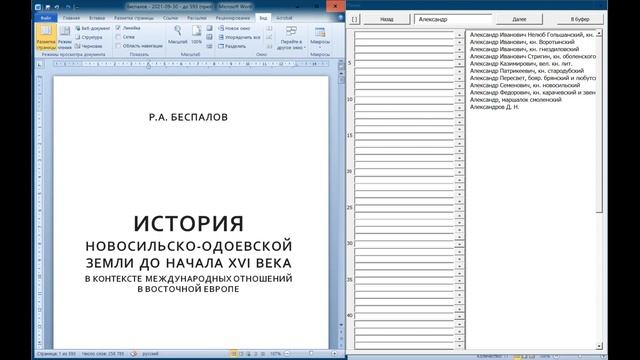Click the Далее button
Viewport: 640px width, 360px height.
click(x=519, y=19)
